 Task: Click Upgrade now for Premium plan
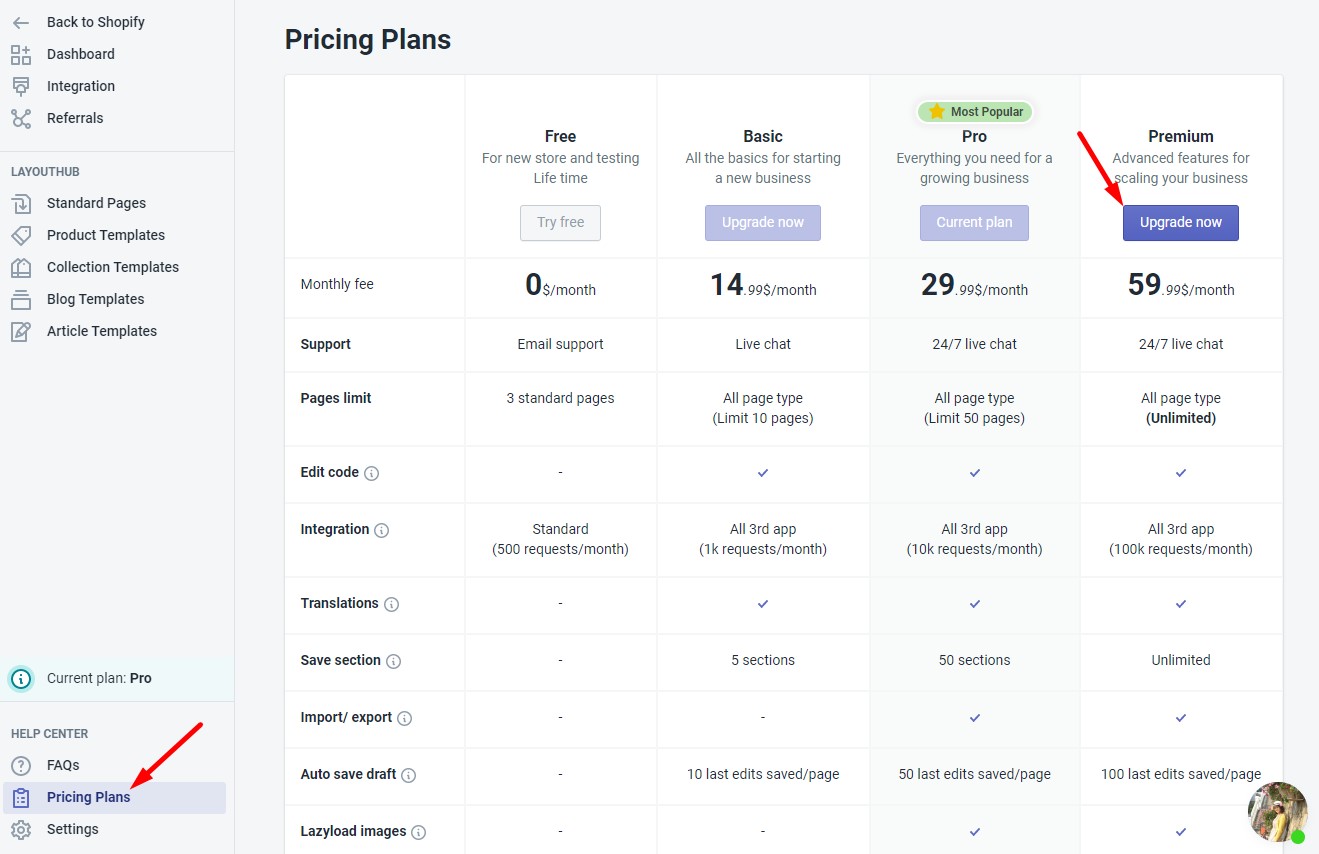[x=1180, y=222]
